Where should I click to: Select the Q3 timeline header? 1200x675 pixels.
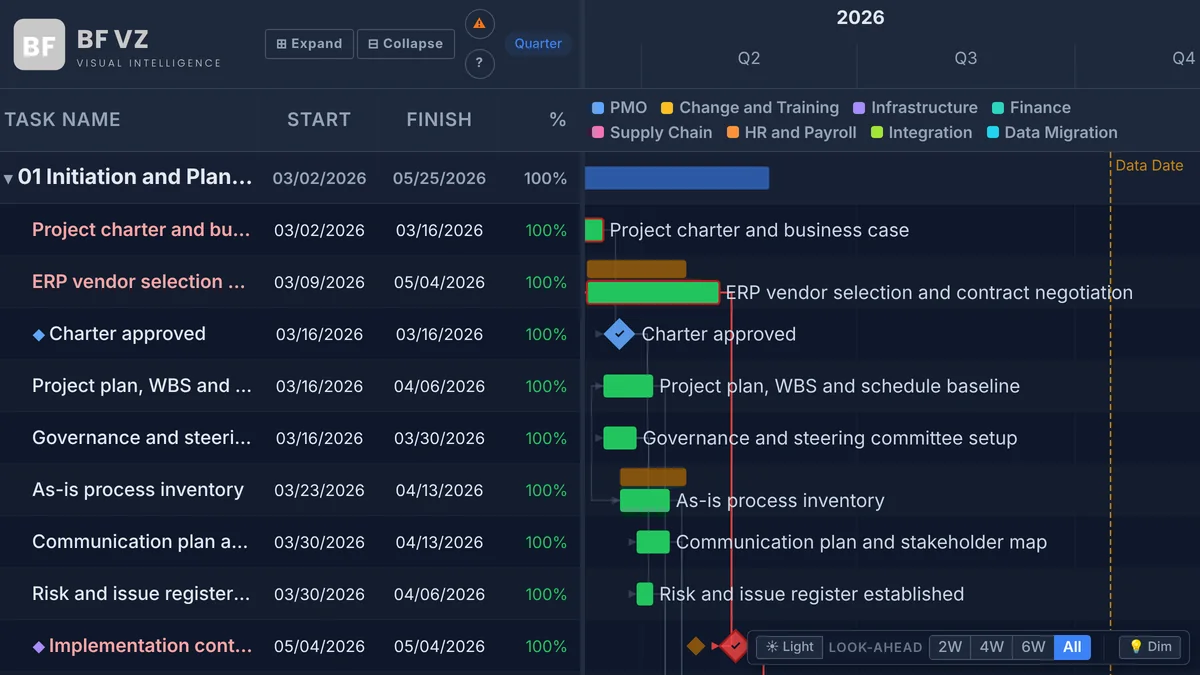[x=966, y=58]
